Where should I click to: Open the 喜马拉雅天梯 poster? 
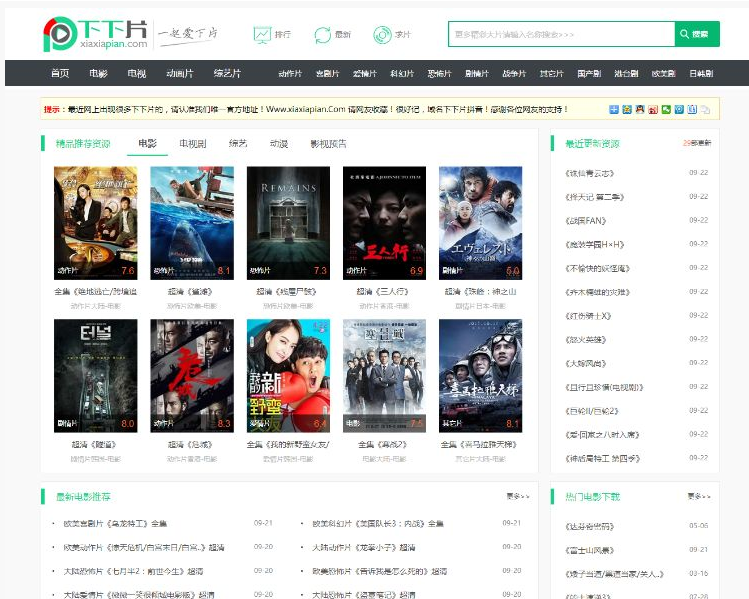point(481,376)
